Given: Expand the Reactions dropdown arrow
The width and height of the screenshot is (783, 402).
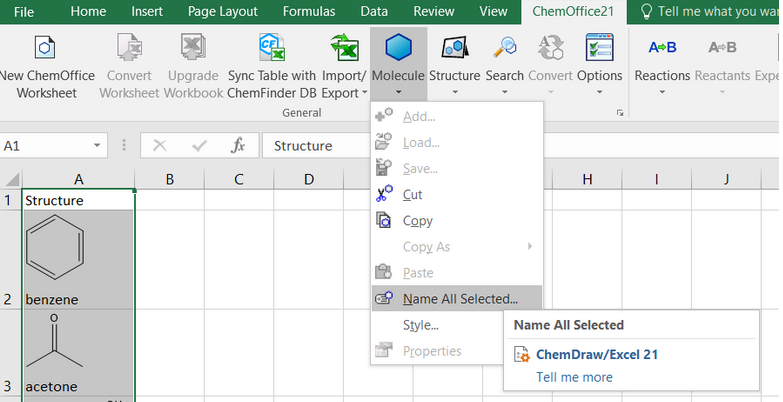Looking at the screenshot, I should (x=662, y=92).
